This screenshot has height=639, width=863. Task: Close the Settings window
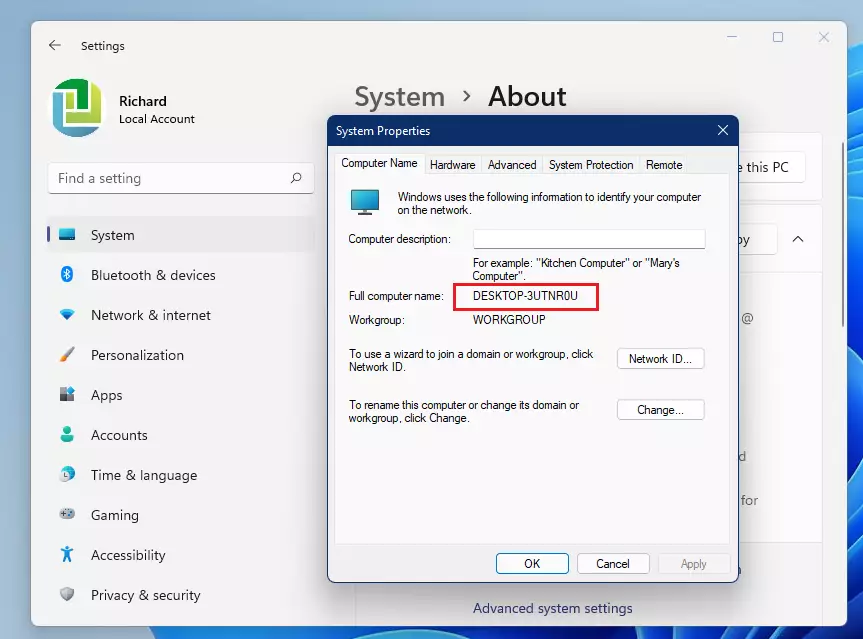(x=824, y=37)
